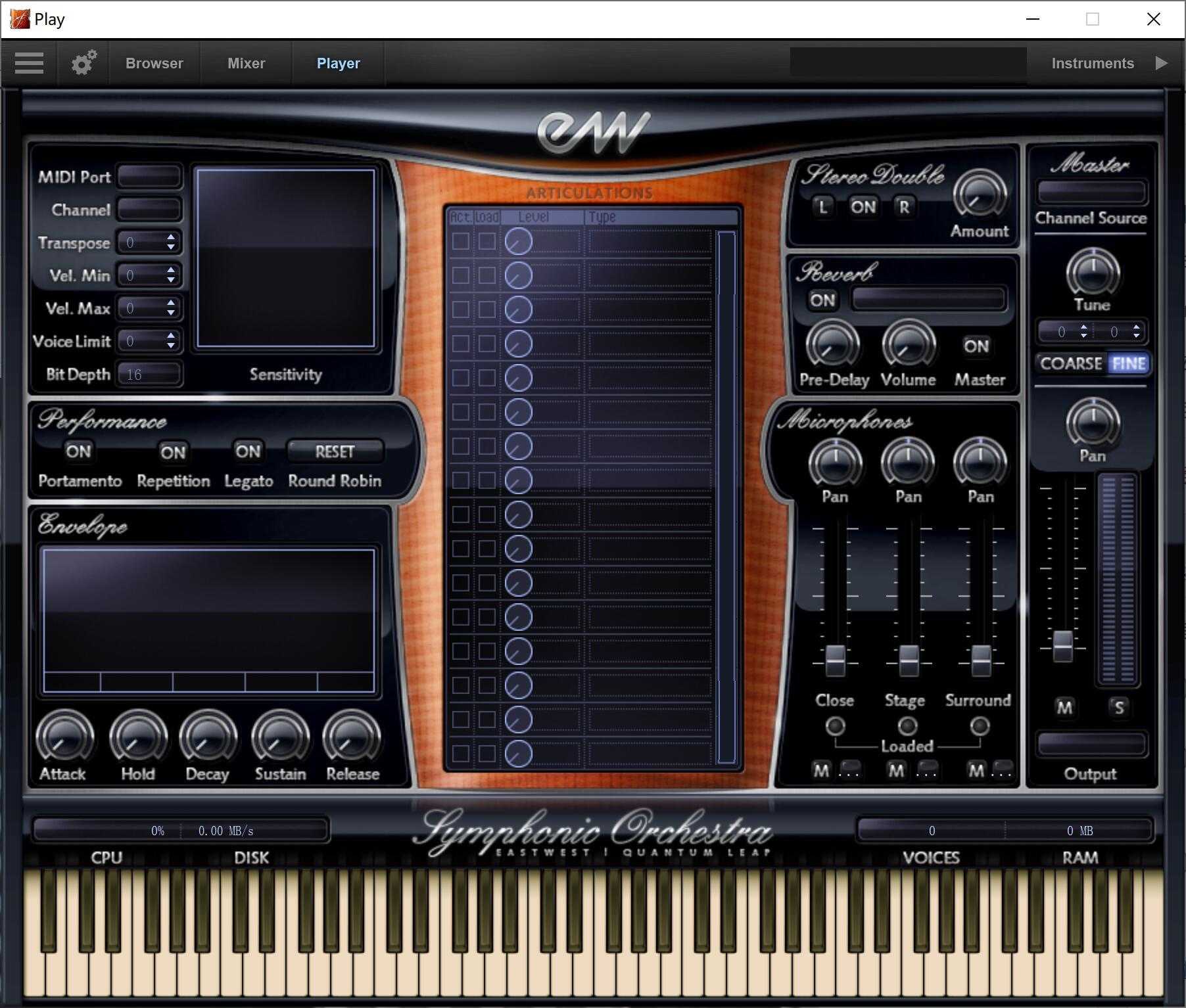Select COARSE tuning mode
Image resolution: width=1186 pixels, height=1008 pixels.
click(1071, 363)
